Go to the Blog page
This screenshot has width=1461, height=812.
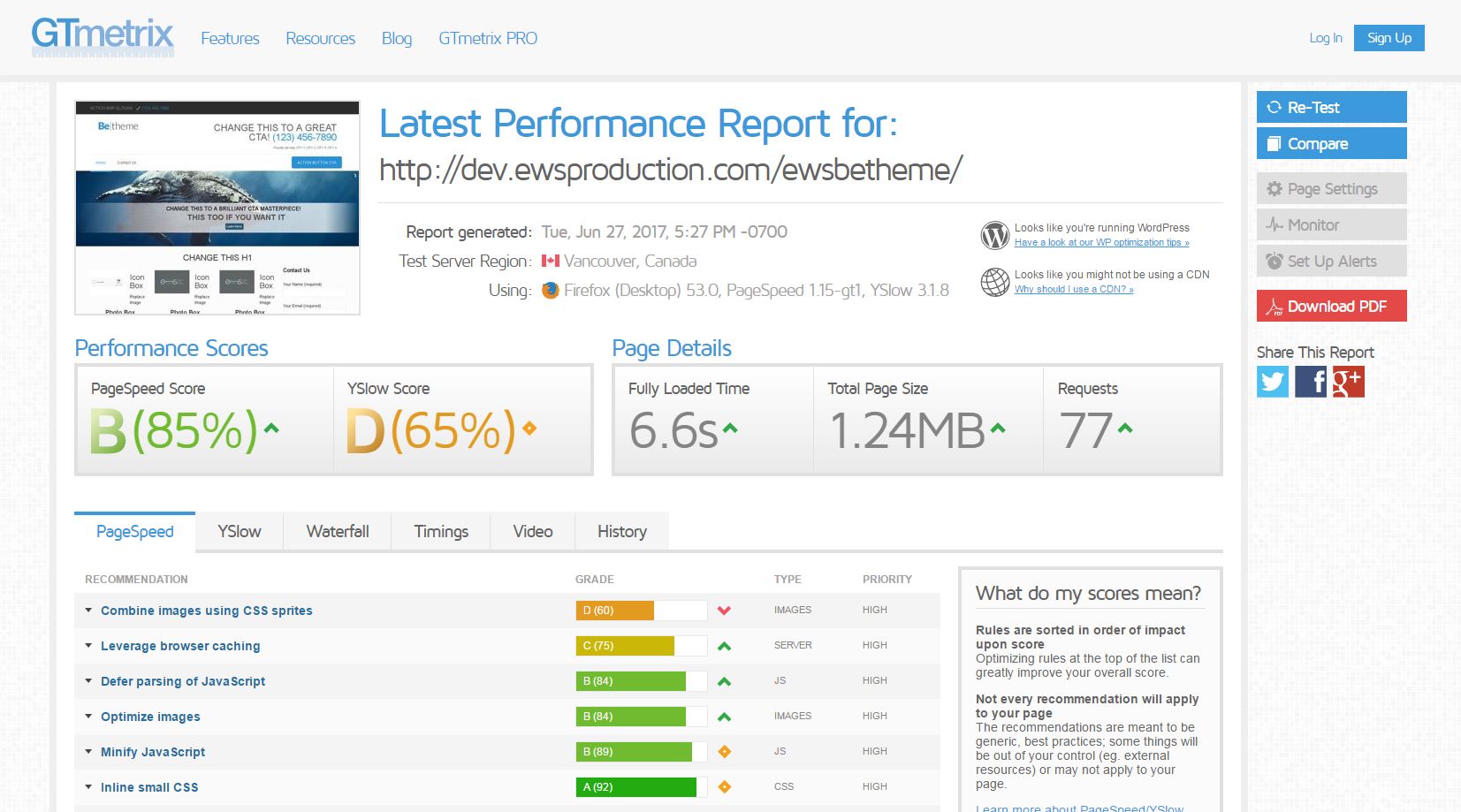pyautogui.click(x=397, y=38)
